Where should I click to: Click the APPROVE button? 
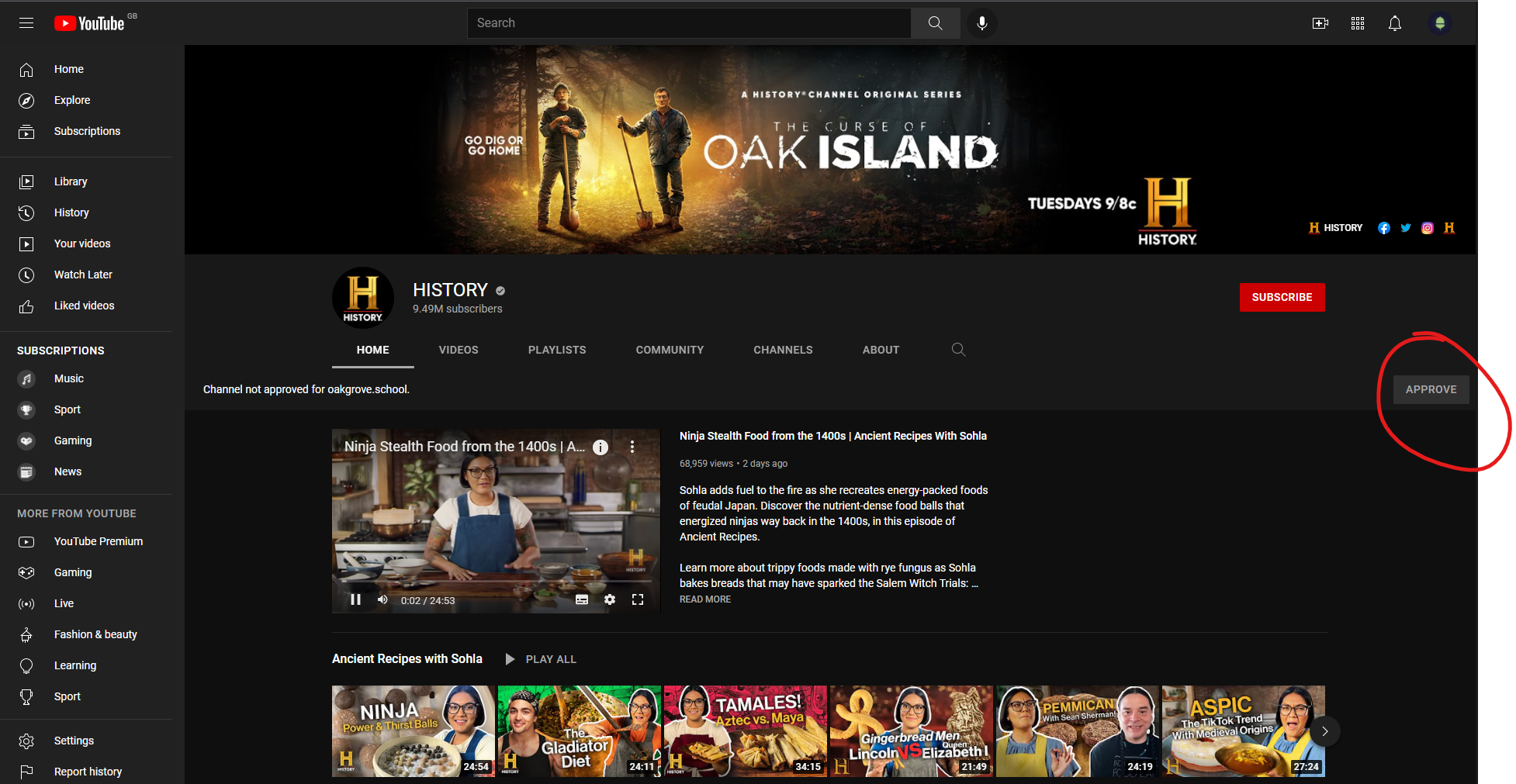click(x=1431, y=389)
